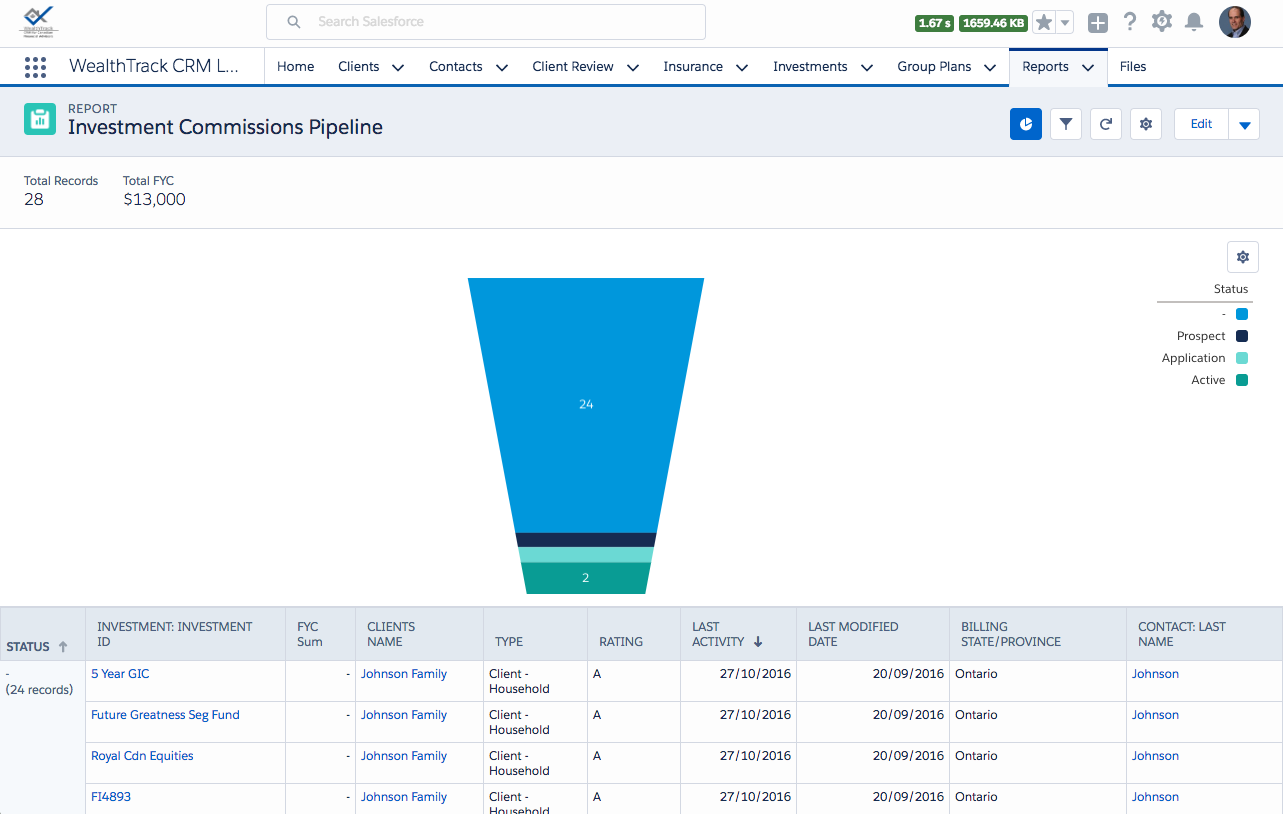Viewport: 1283px width, 814px height.
Task: Expand the Clients tab chevron
Action: 398,67
